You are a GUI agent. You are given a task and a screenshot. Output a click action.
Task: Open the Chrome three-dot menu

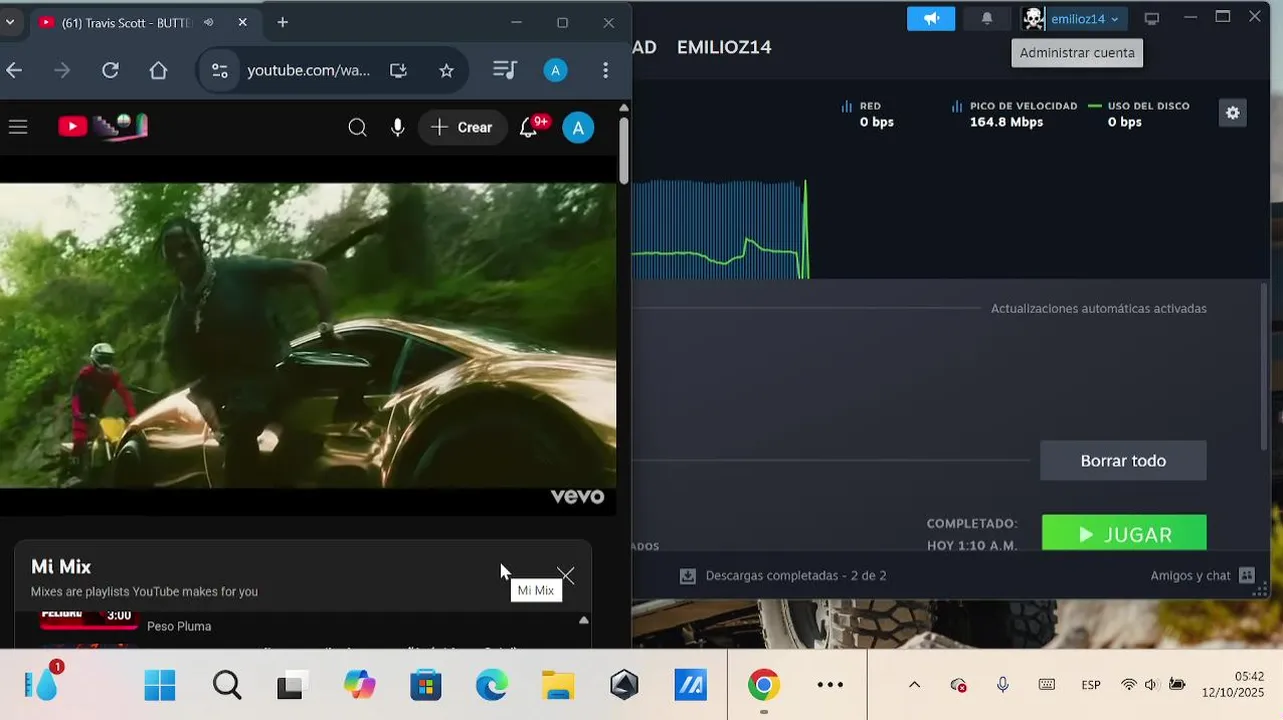(605, 70)
